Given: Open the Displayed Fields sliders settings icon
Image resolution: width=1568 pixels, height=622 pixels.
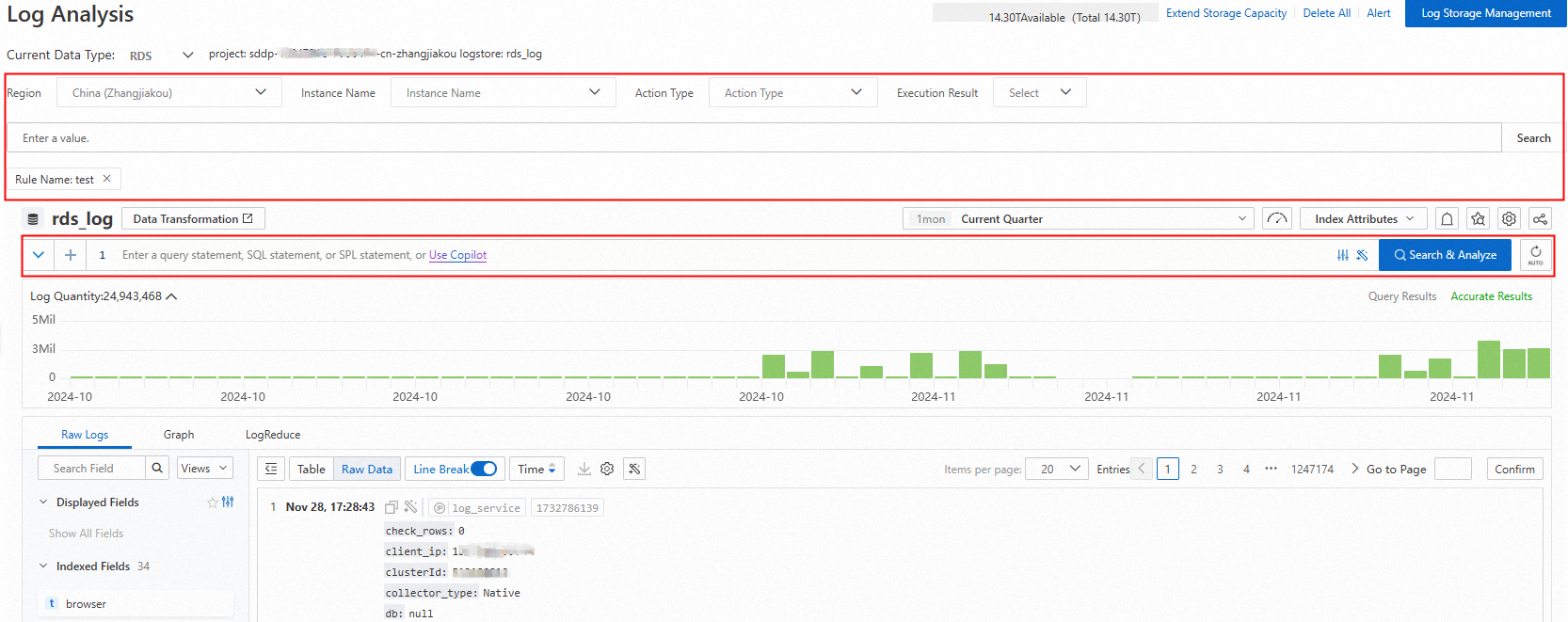Looking at the screenshot, I should click(x=228, y=502).
